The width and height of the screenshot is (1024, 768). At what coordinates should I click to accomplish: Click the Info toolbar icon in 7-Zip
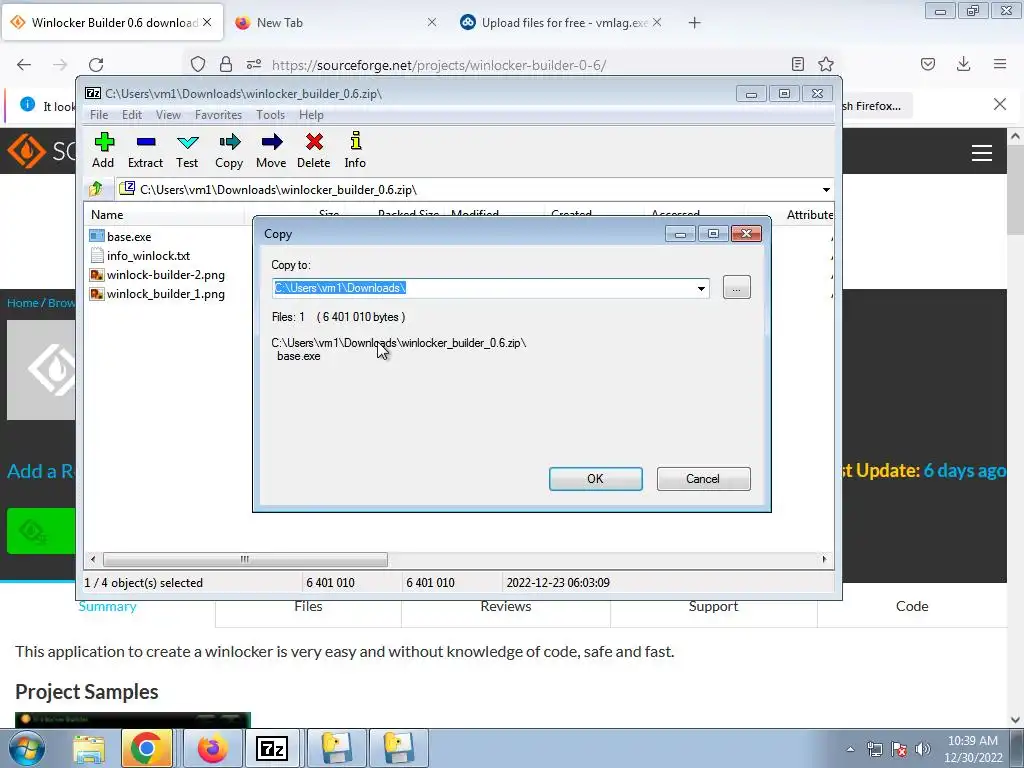[355, 150]
